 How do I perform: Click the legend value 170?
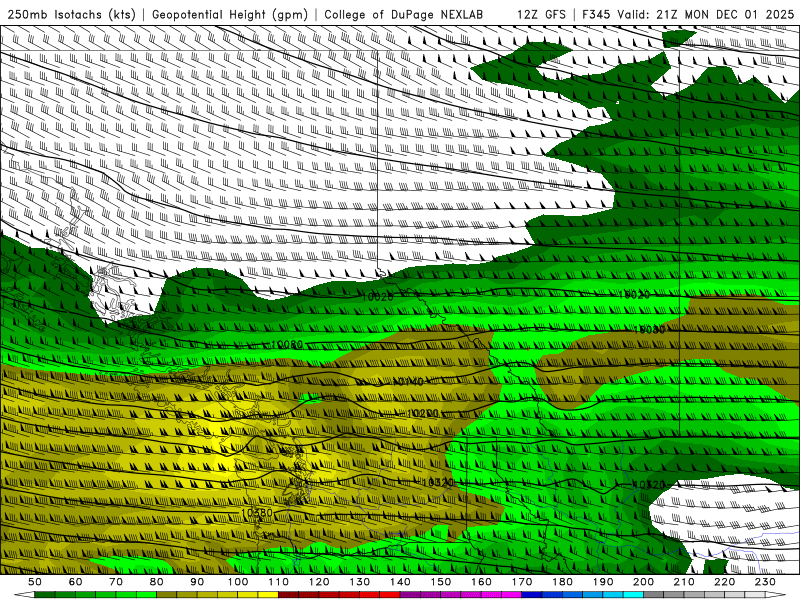click(522, 582)
